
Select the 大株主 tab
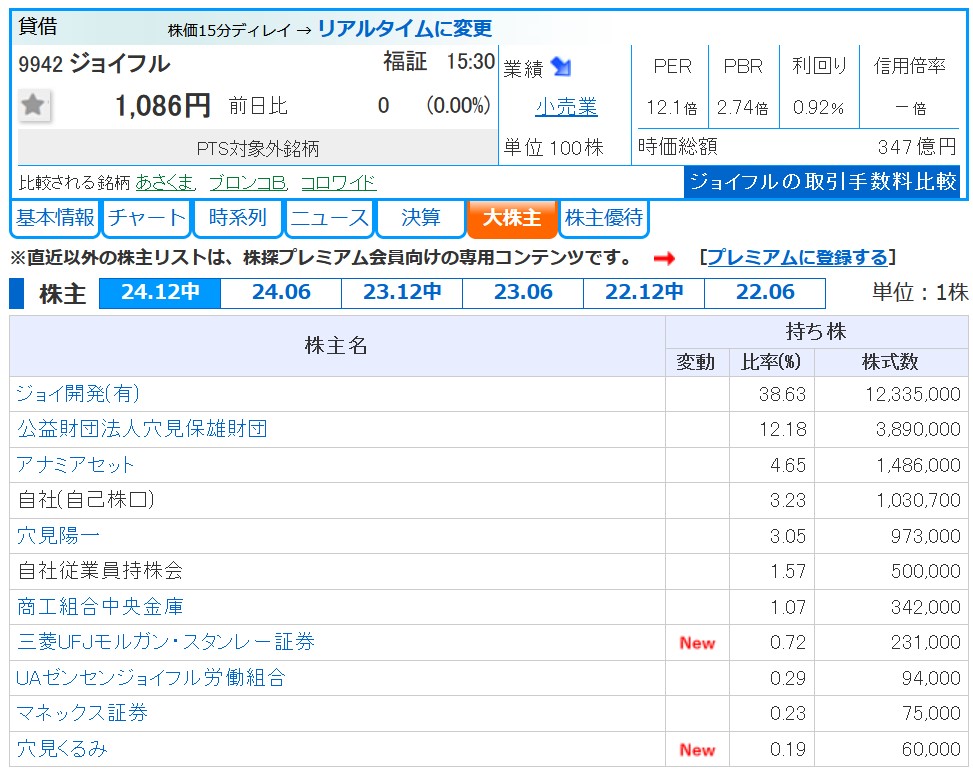[x=512, y=218]
